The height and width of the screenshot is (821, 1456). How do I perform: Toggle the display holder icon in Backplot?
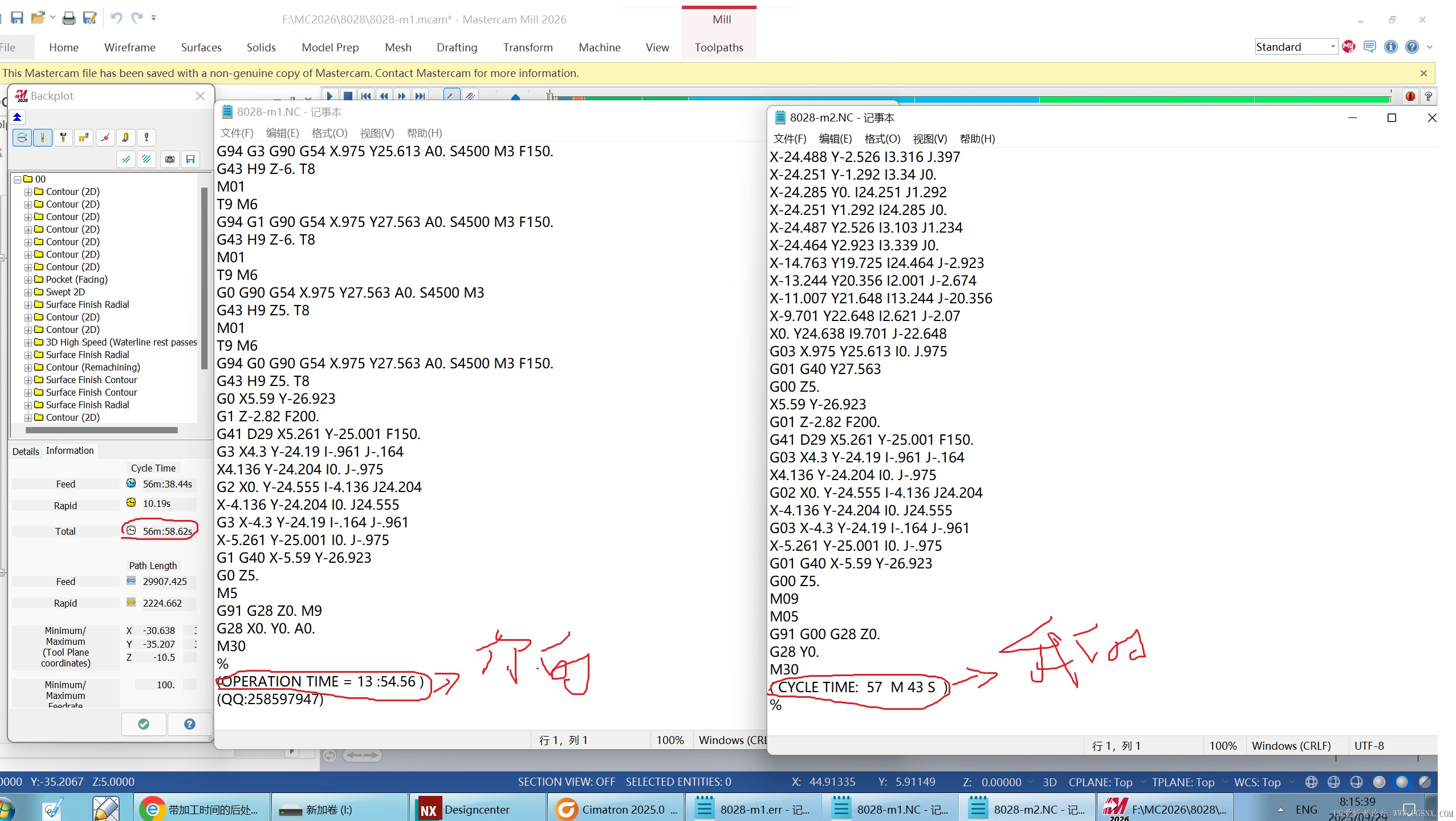tap(63, 137)
